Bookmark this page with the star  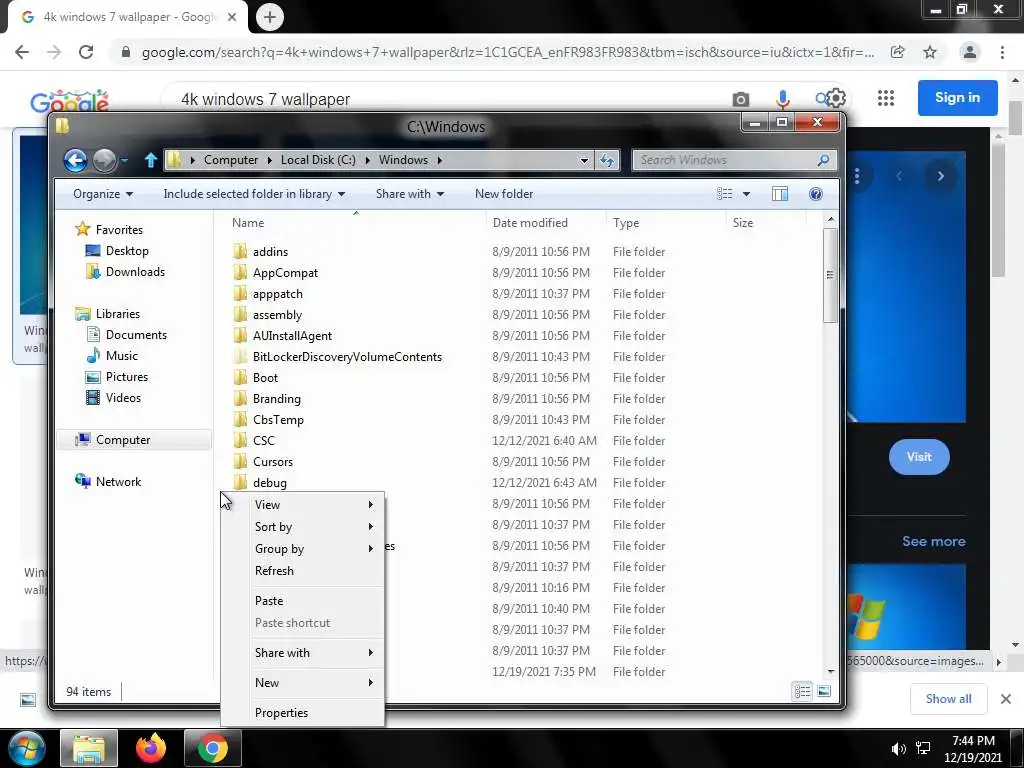click(x=930, y=52)
